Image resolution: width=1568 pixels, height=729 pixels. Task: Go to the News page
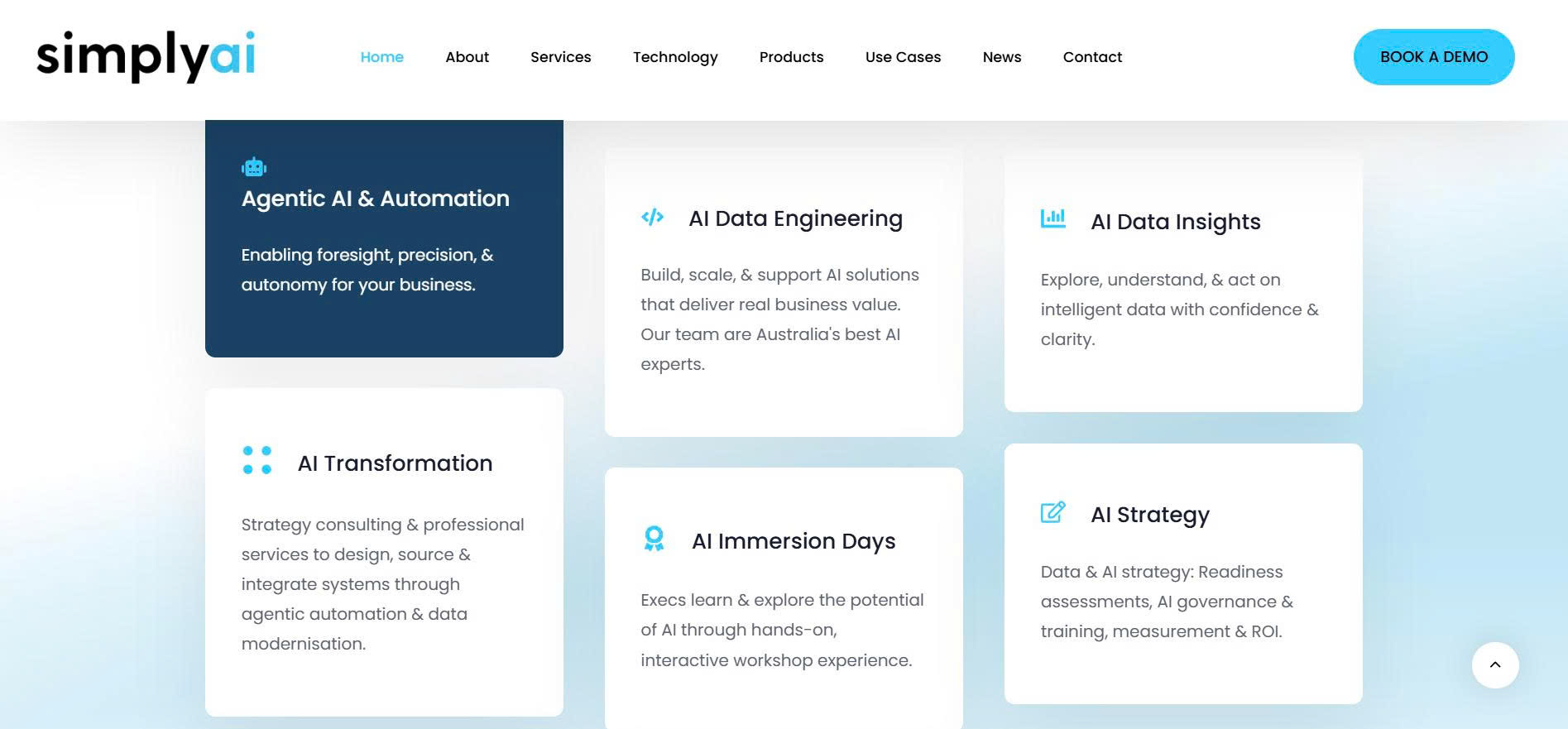click(x=1002, y=57)
